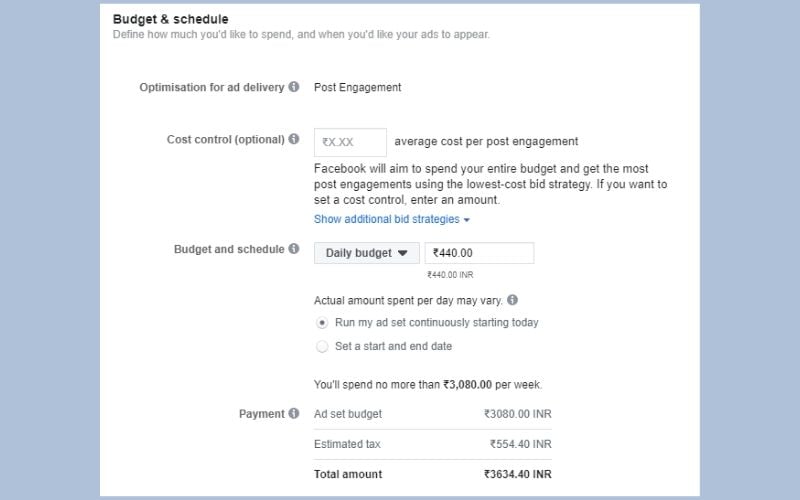Select 'Run my ad set continuously starting today'

(x=322, y=323)
